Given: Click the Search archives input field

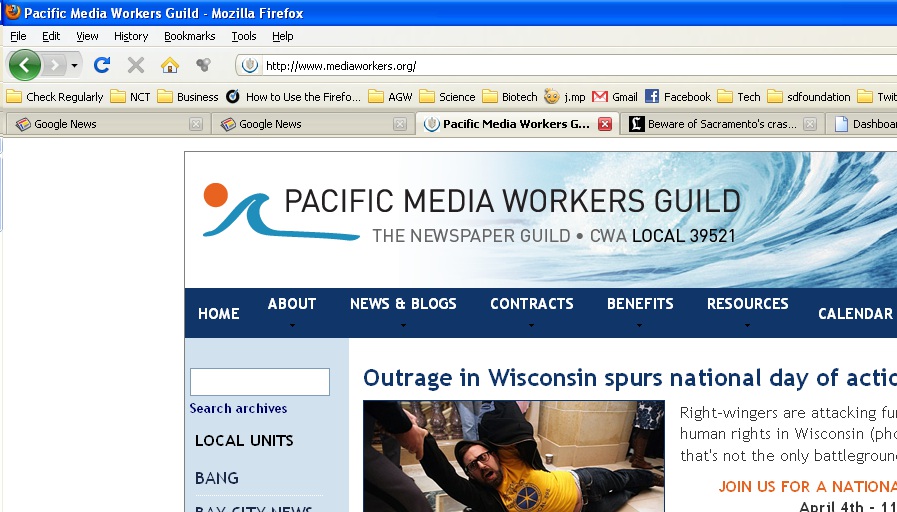Looking at the screenshot, I should (x=259, y=382).
